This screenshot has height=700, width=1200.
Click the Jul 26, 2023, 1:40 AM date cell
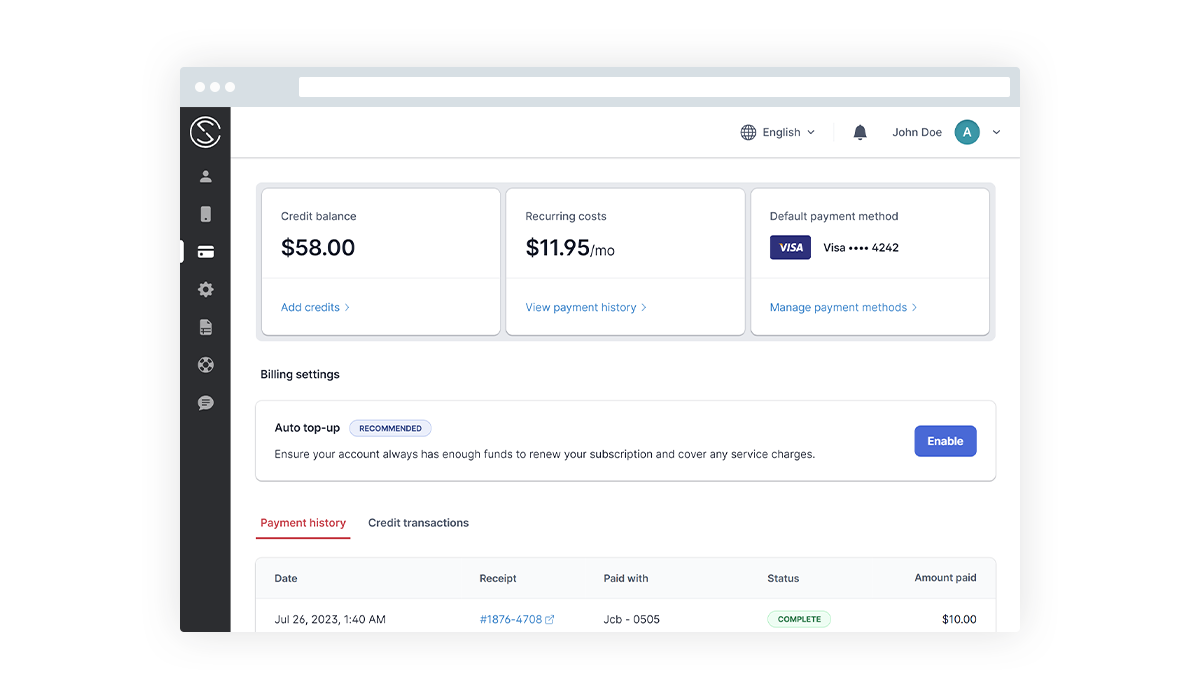click(x=330, y=619)
